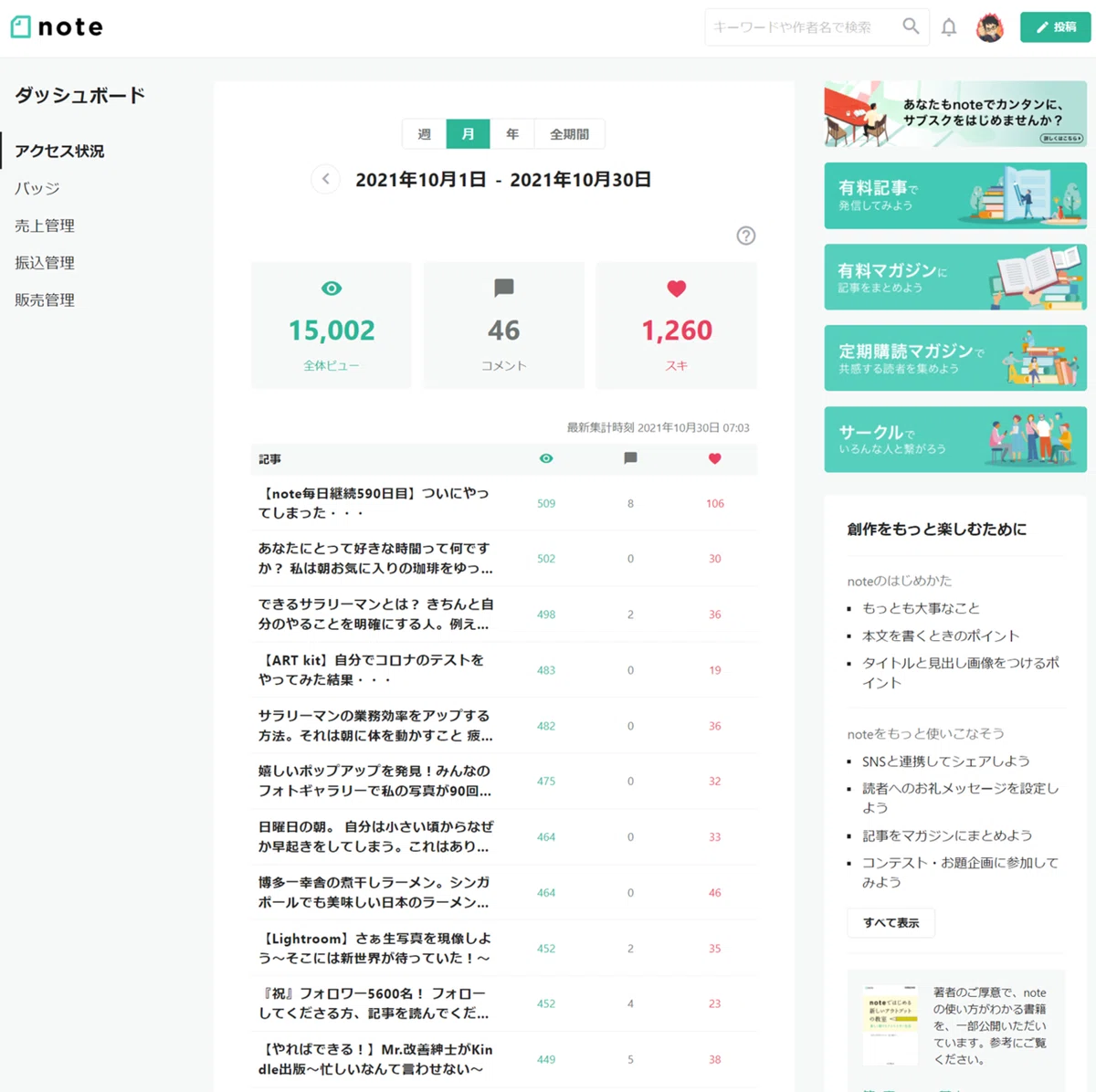This screenshot has width=1096, height=1092.
Task: Open article 【ART kit】自分でコロナのテスト
Action: click(x=372, y=669)
